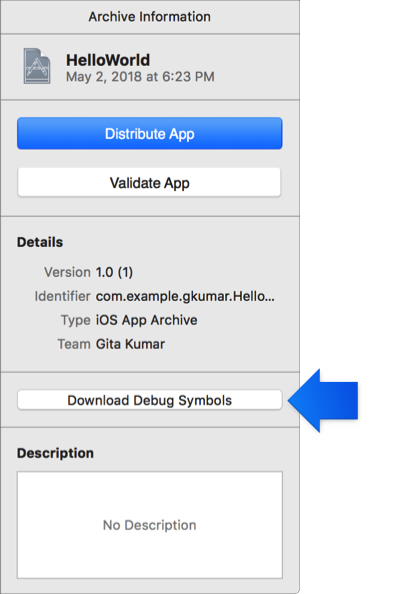The height and width of the screenshot is (594, 398).
Task: Click the Distribute App button
Action: (x=150, y=133)
